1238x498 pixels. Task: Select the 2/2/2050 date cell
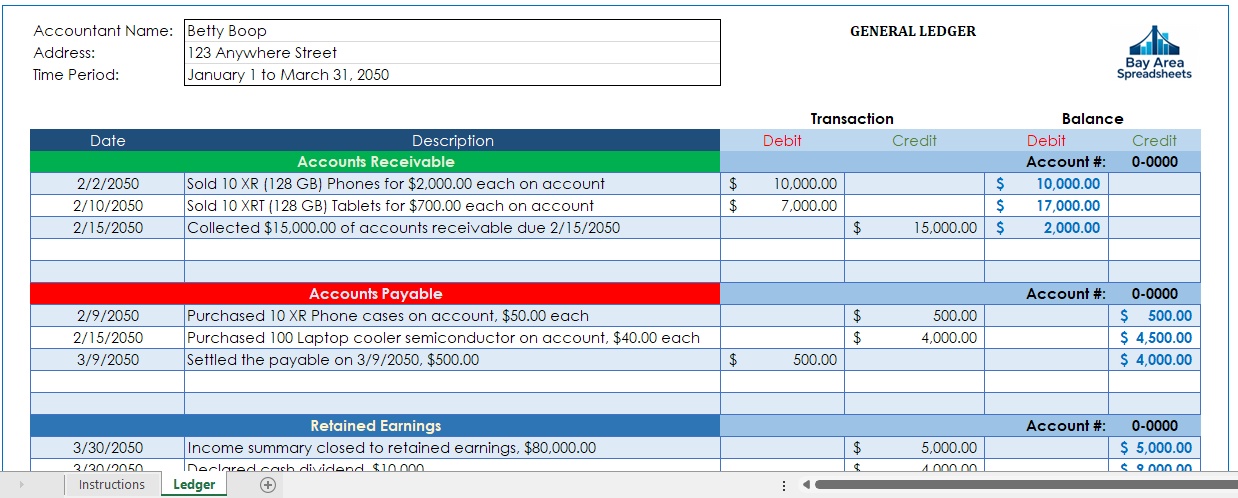107,184
